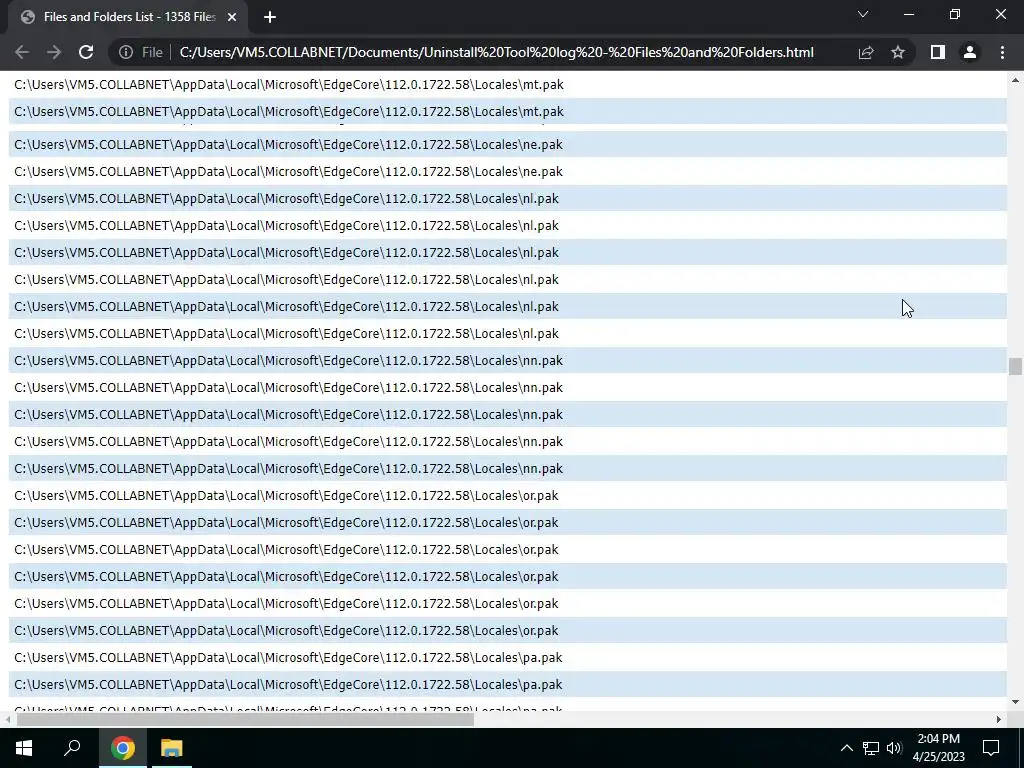View site information for the File URL
Viewport: 1024px width, 768px height.
[x=126, y=52]
